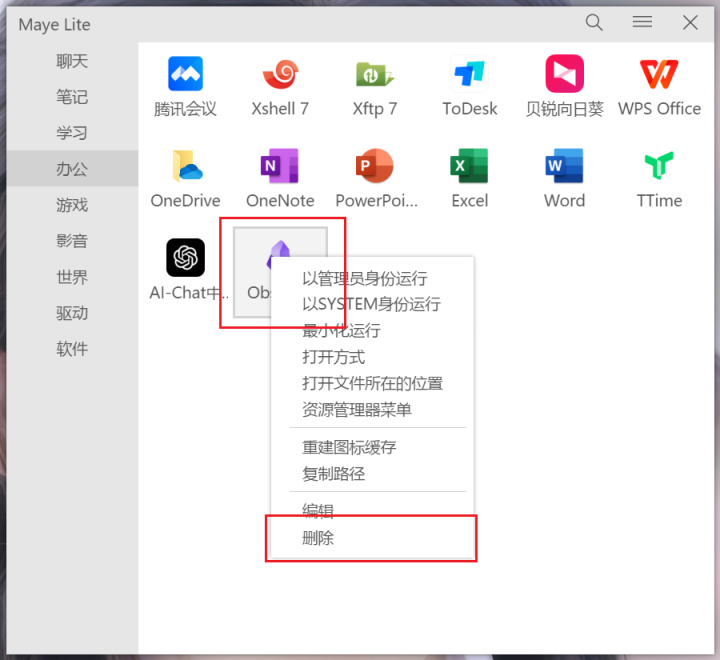
Task: Launch PowerPoint
Action: click(375, 166)
